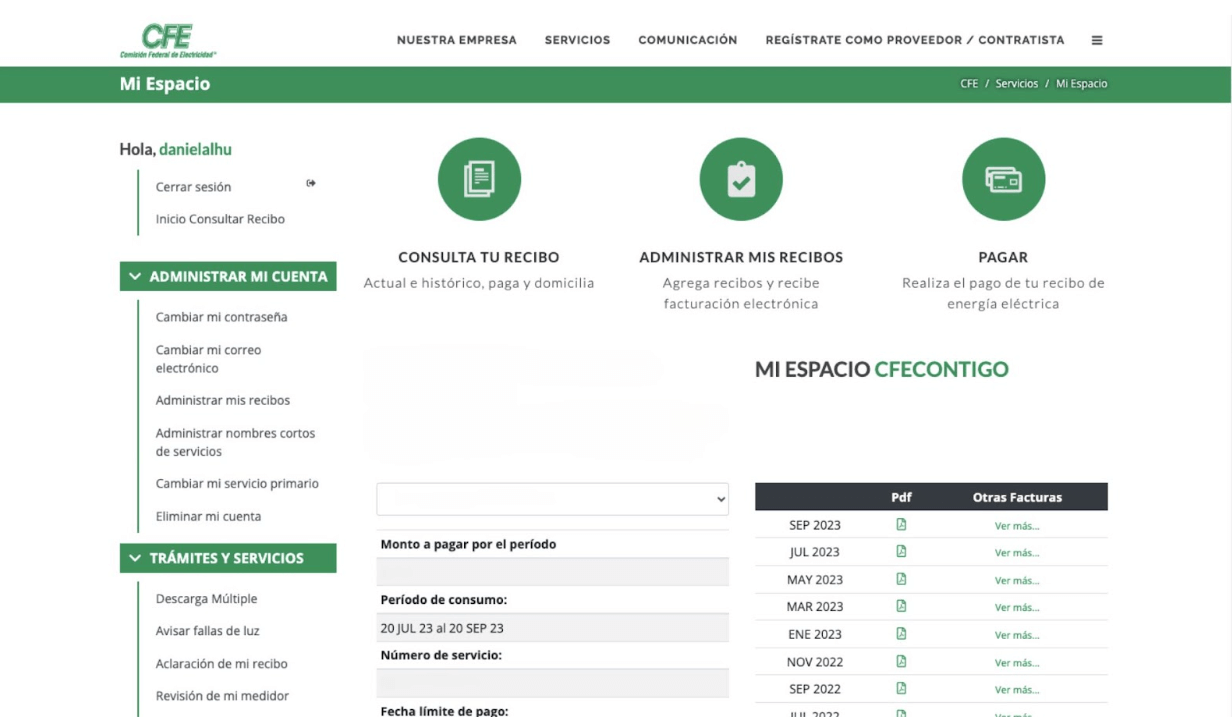Open the Consulta tu Recibo document icon
1232x720 pixels.
click(479, 179)
